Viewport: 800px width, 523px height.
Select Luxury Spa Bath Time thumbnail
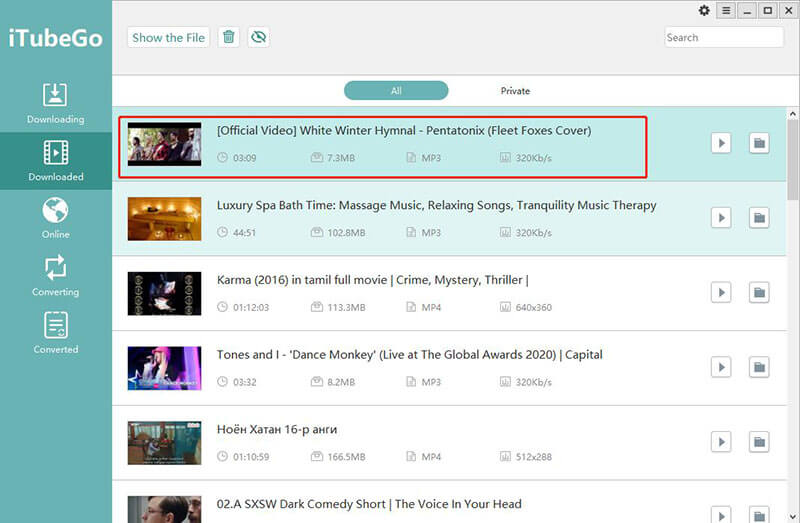click(164, 218)
